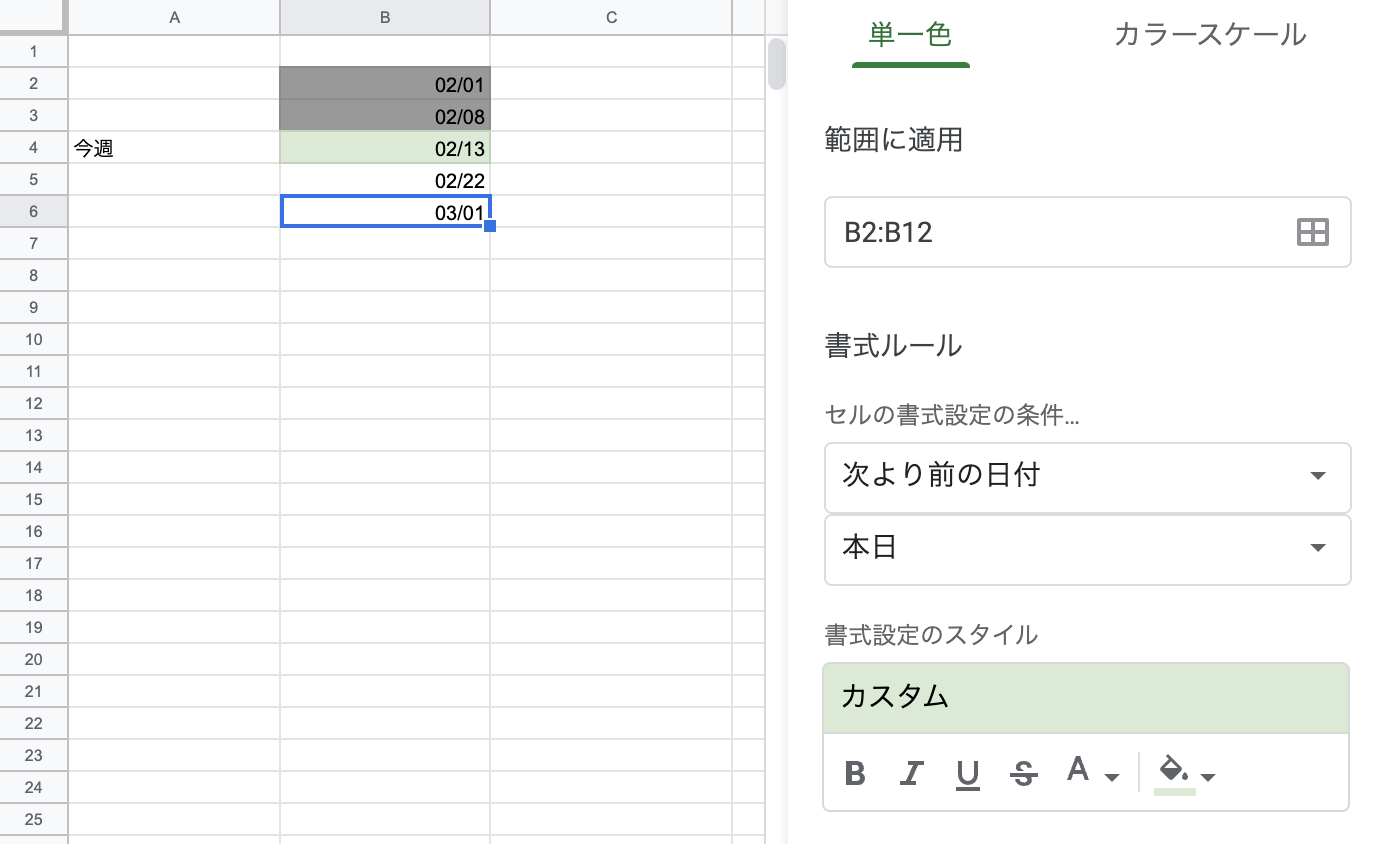Select cell with date 02/22
Image resolution: width=1384 pixels, height=844 pixels.
(x=385, y=180)
